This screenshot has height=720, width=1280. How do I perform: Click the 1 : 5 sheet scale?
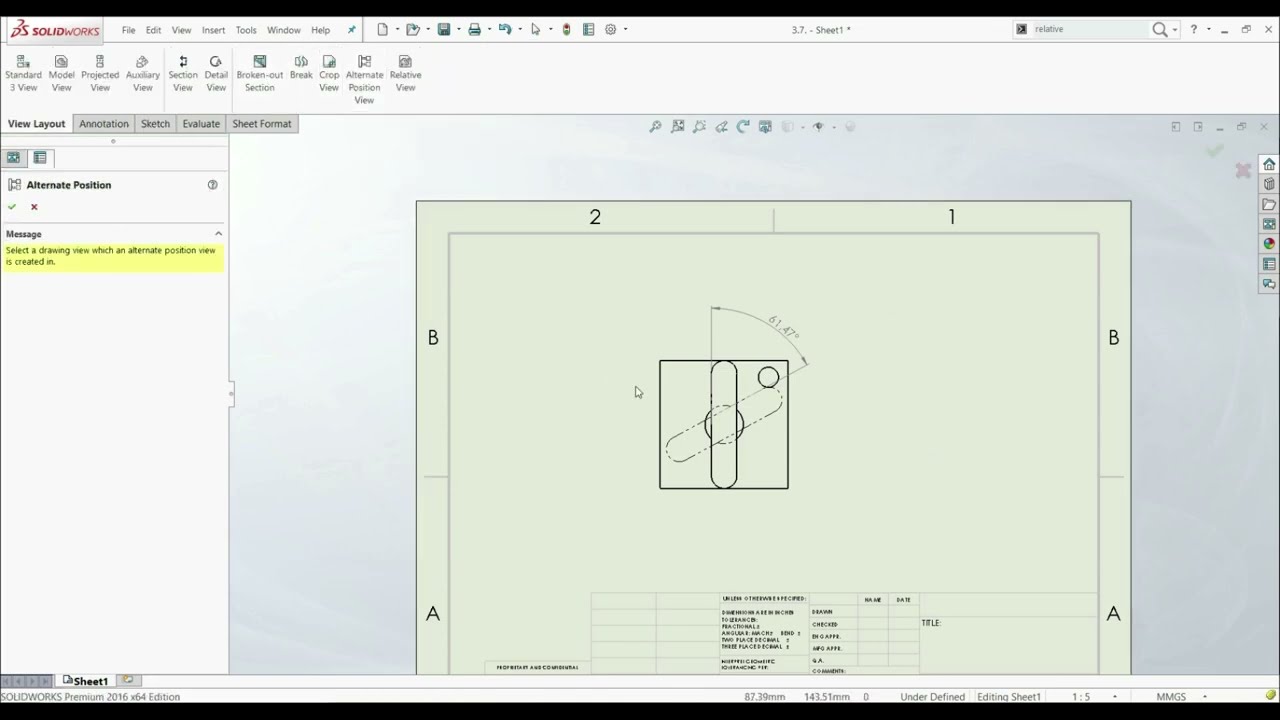click(1081, 697)
